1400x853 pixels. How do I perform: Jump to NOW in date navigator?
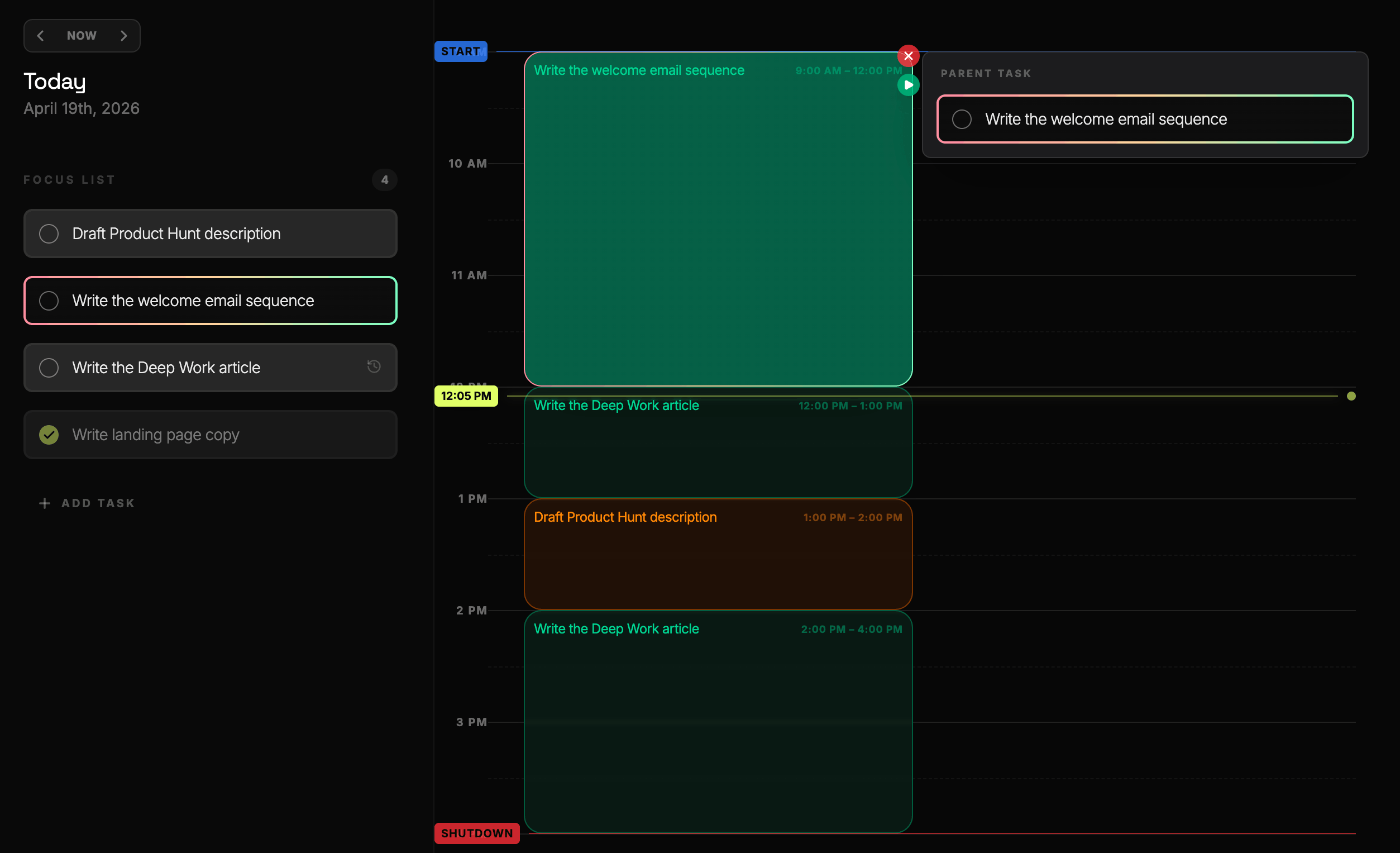[82, 36]
